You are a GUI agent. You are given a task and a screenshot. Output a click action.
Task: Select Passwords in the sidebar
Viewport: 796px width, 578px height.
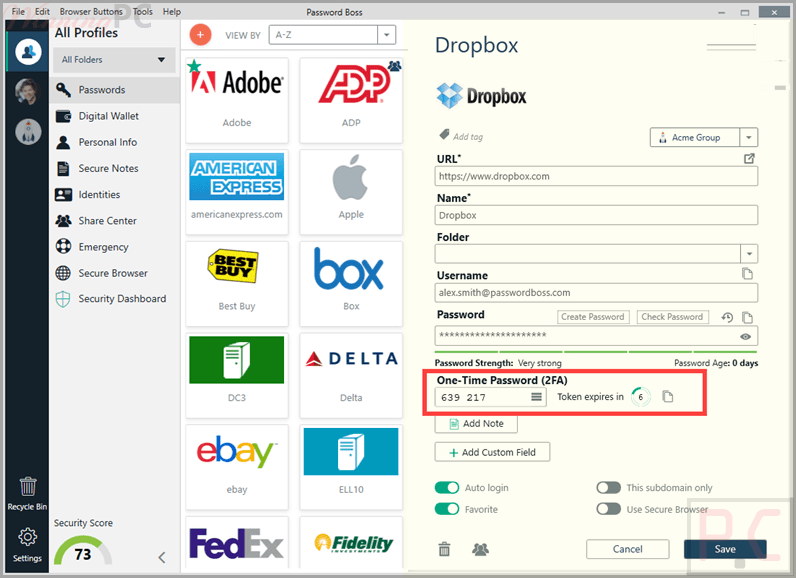(x=115, y=90)
